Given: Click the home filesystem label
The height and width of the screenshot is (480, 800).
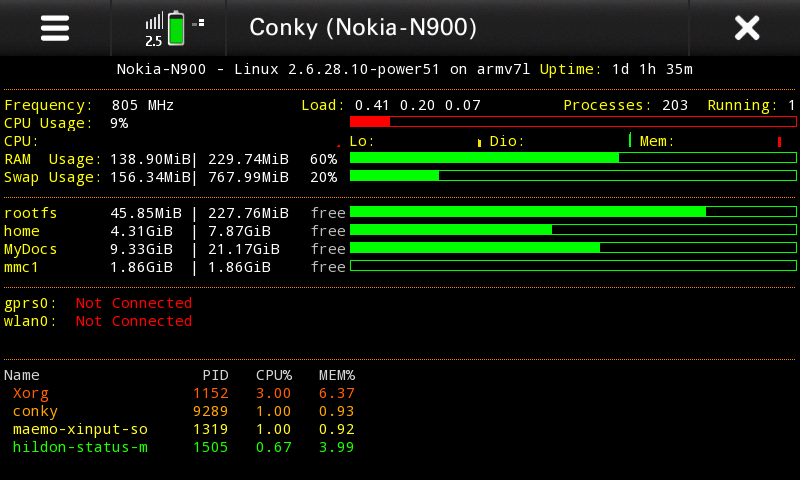Looking at the screenshot, I should click(x=22, y=232).
